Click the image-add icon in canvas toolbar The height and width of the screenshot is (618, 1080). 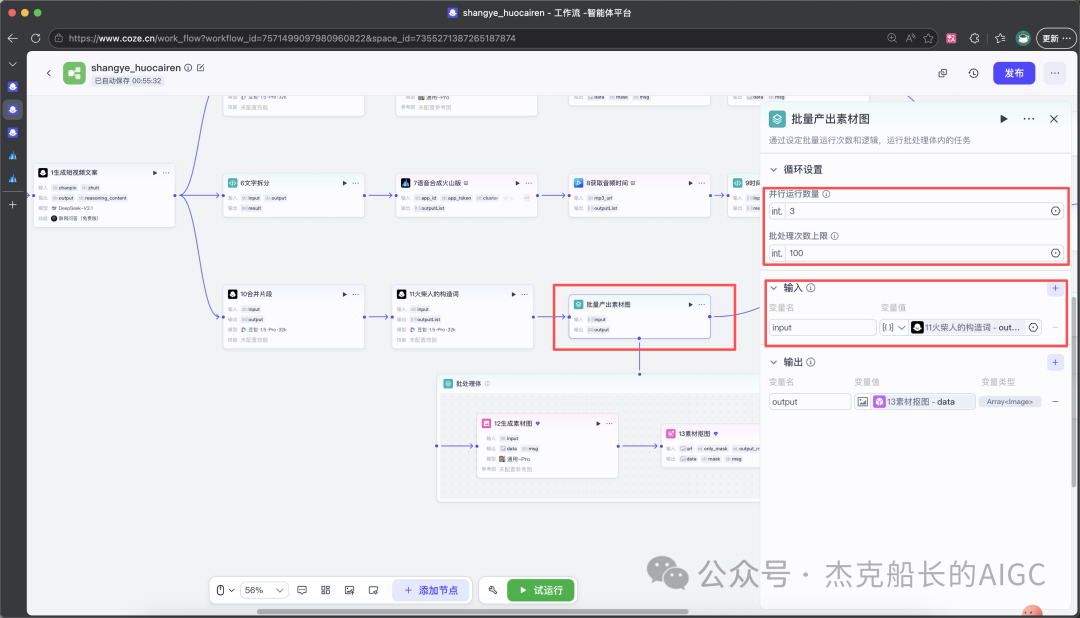[350, 590]
